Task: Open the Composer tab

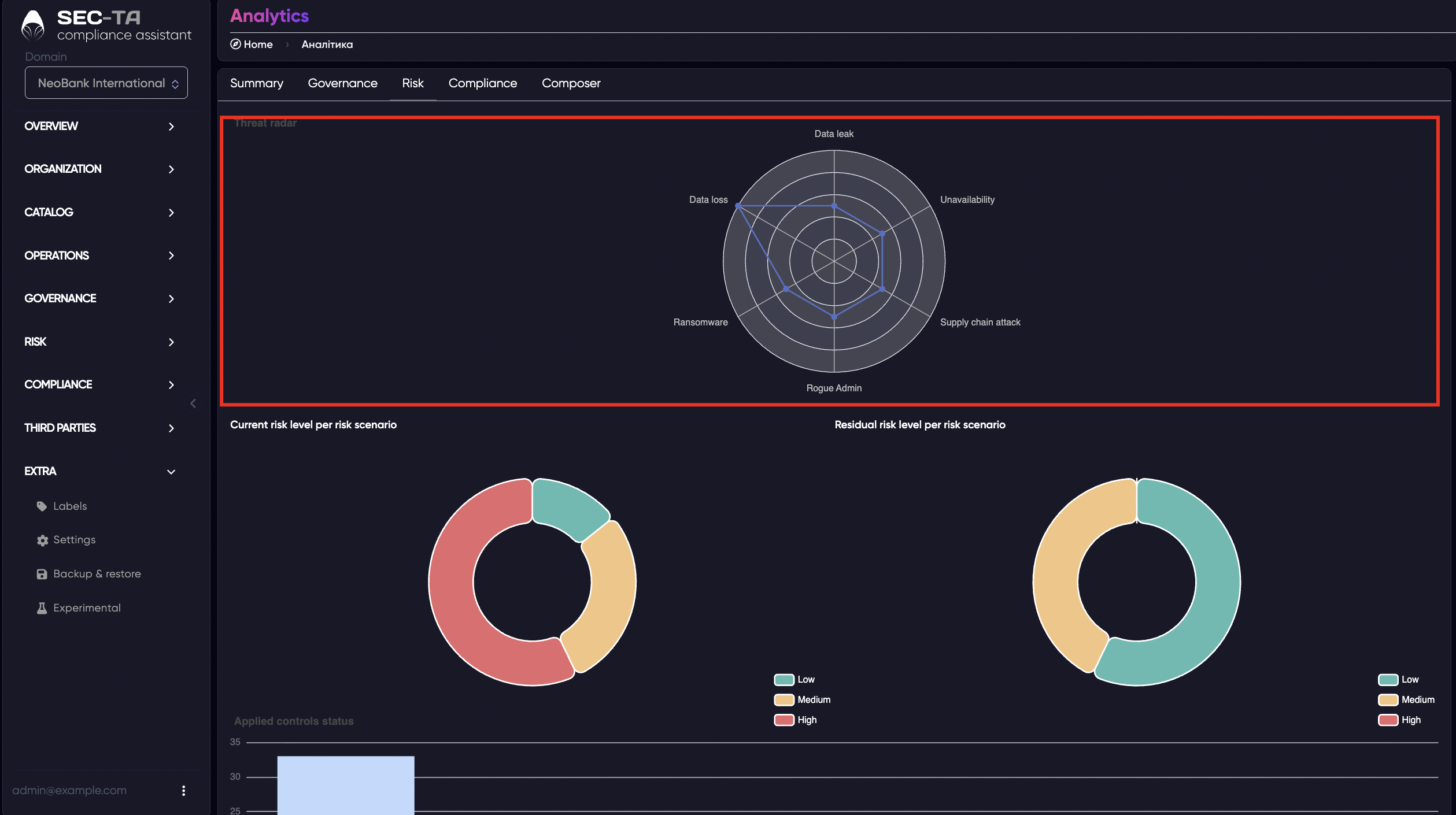Action: [571, 83]
